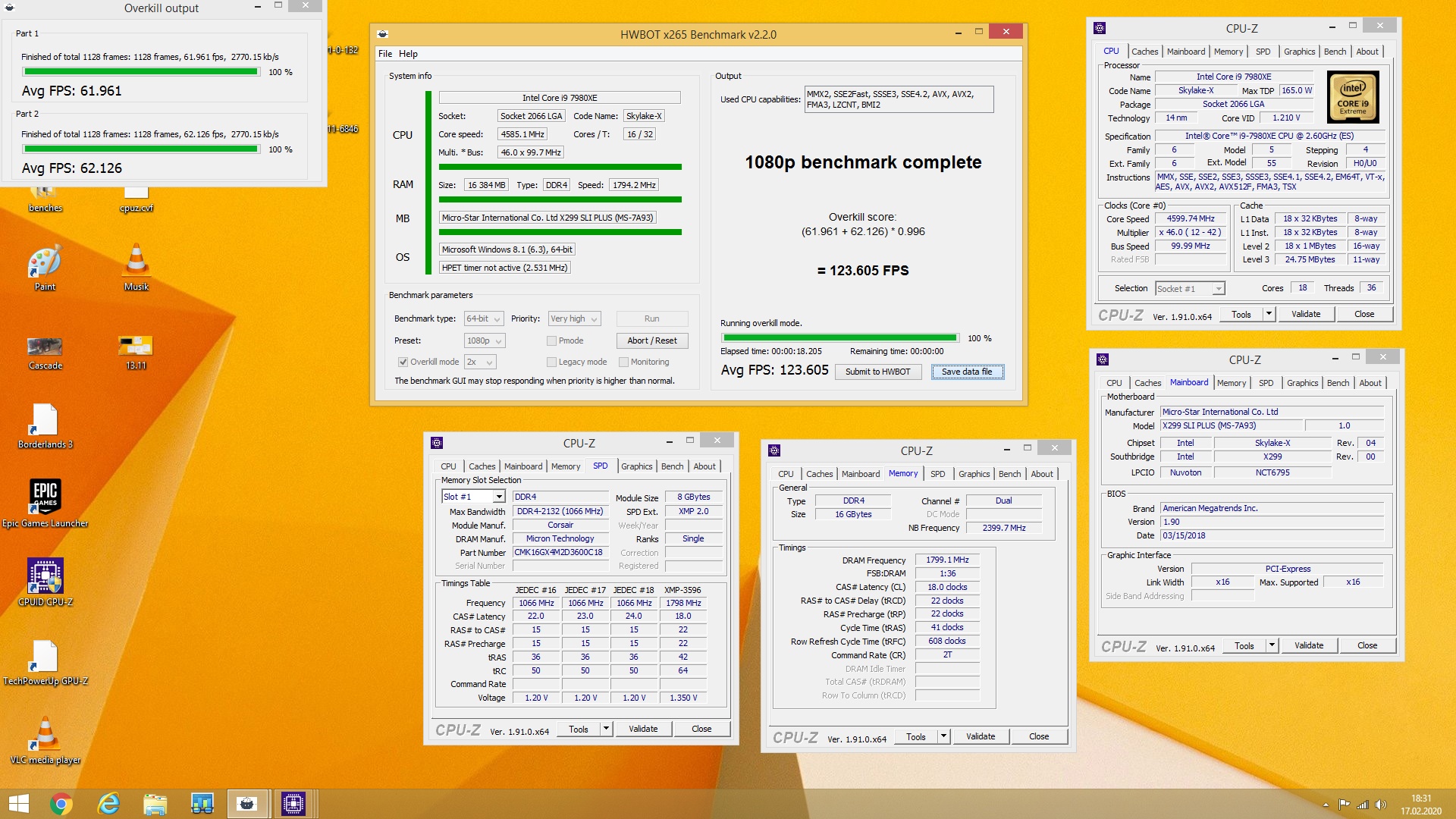The image size is (1456, 819).
Task: Launch Borderlands 3 desktop shortcut
Action: 45,426
